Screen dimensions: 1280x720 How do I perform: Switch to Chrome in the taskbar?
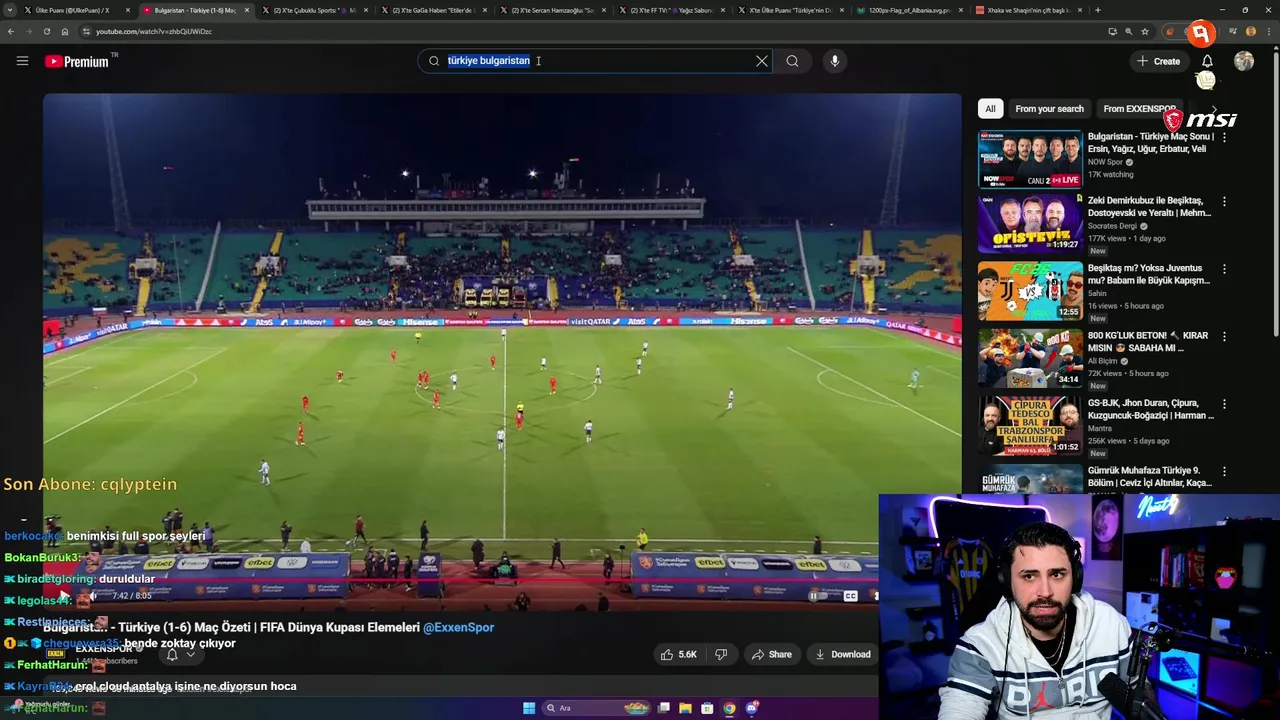tap(729, 708)
